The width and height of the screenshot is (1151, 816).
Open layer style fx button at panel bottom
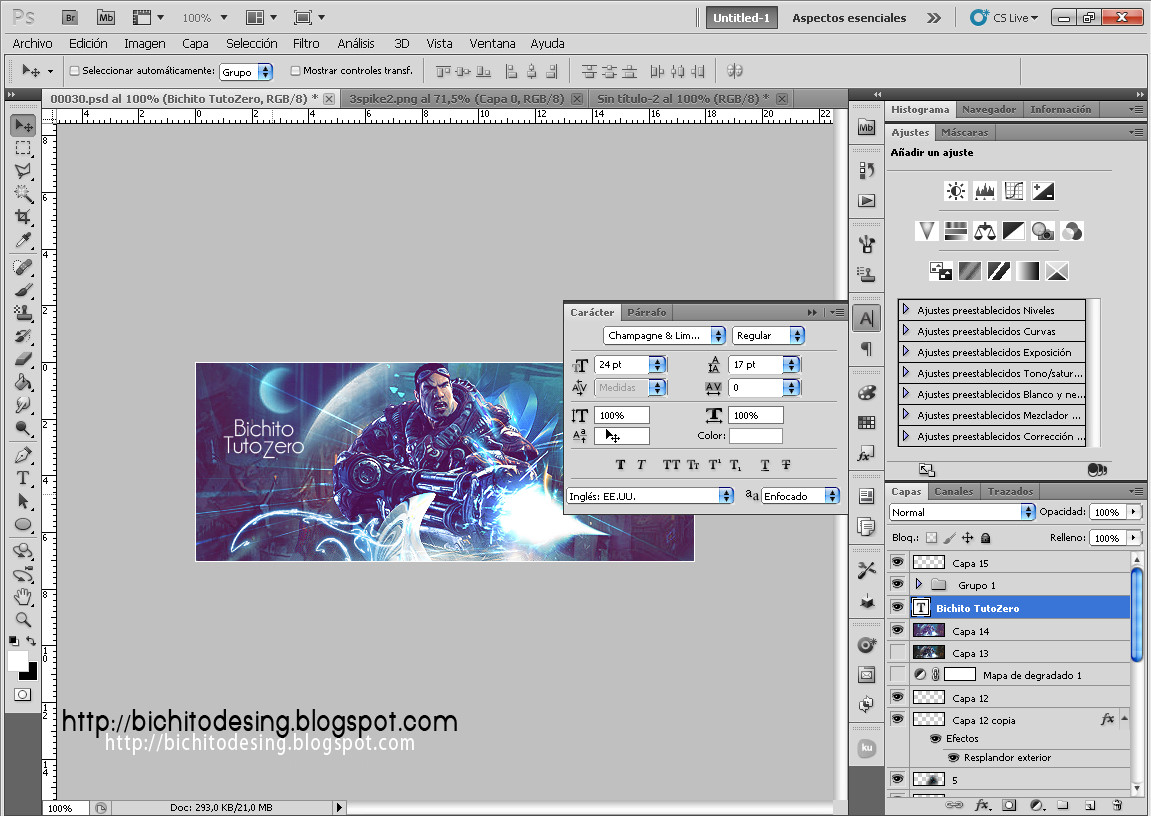[x=981, y=806]
